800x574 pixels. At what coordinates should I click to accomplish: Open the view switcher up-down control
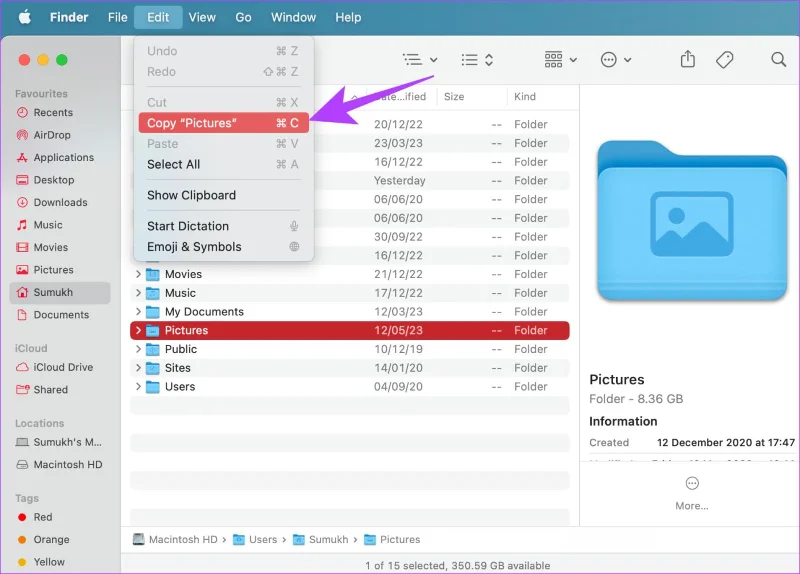477,60
